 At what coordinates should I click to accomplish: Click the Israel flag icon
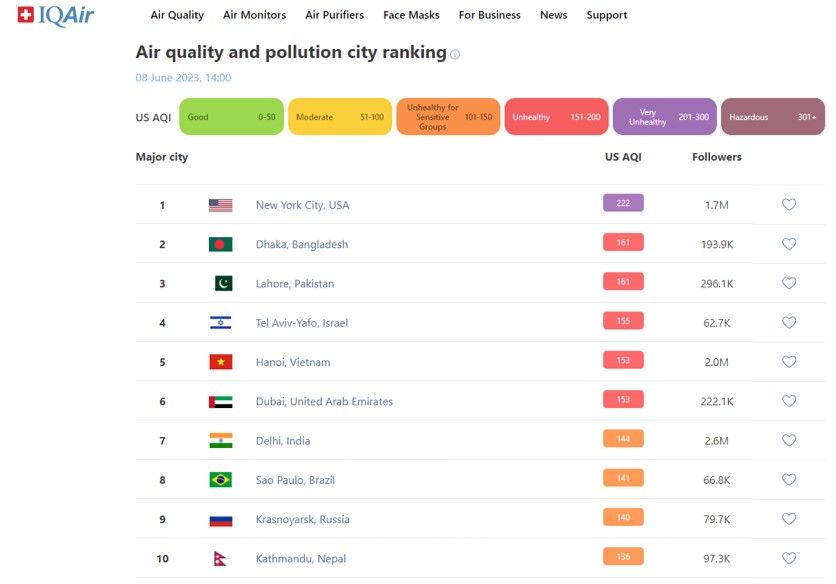point(220,323)
